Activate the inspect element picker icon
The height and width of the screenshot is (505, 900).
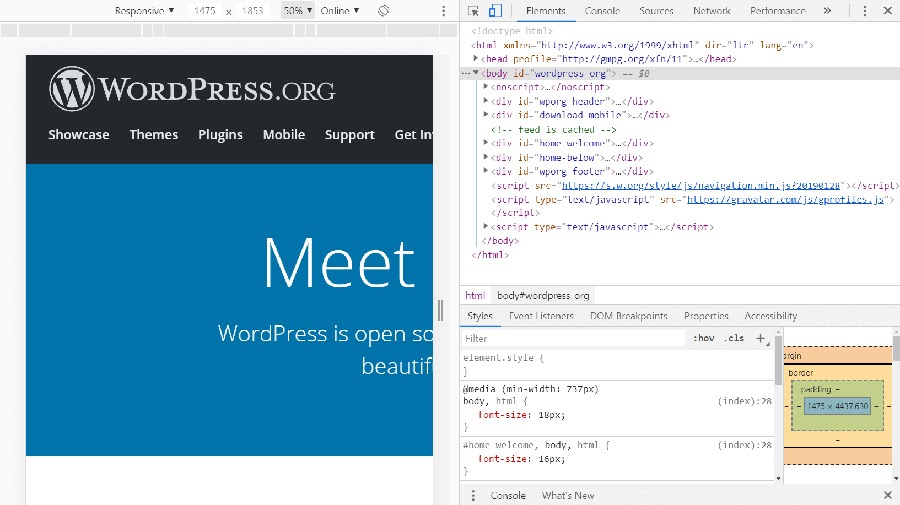474,10
